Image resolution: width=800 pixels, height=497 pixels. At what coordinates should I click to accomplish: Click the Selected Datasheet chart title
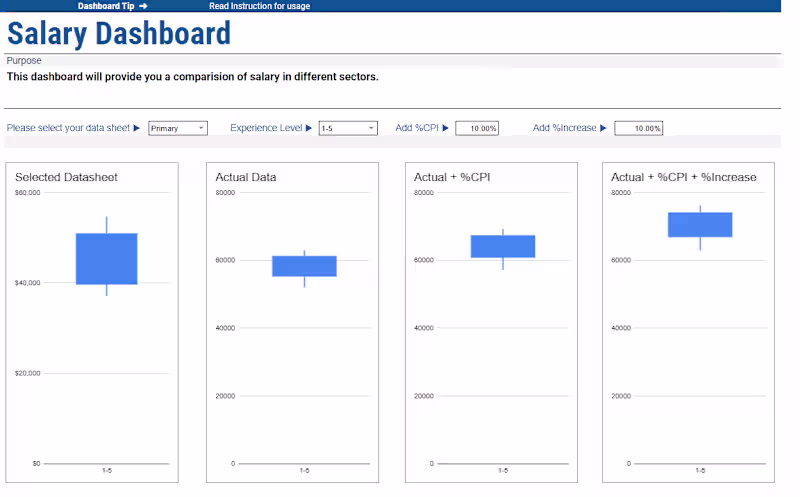[66, 177]
